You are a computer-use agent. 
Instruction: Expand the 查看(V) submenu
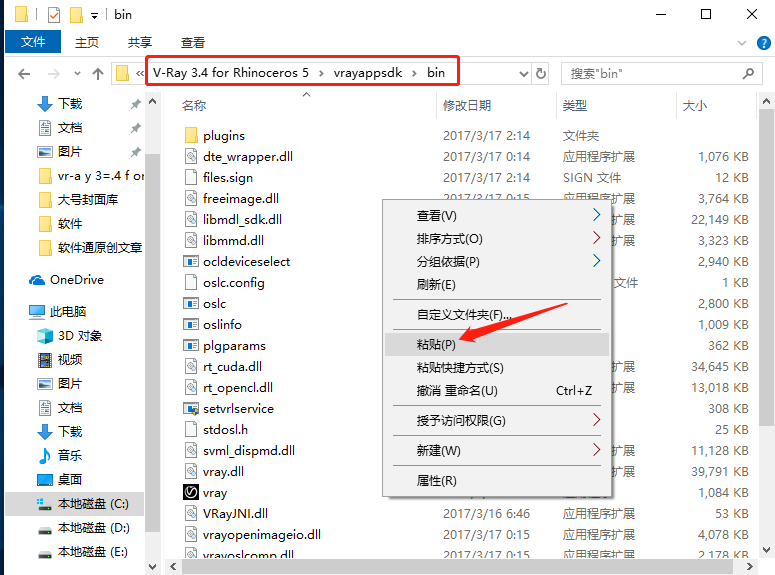click(597, 215)
